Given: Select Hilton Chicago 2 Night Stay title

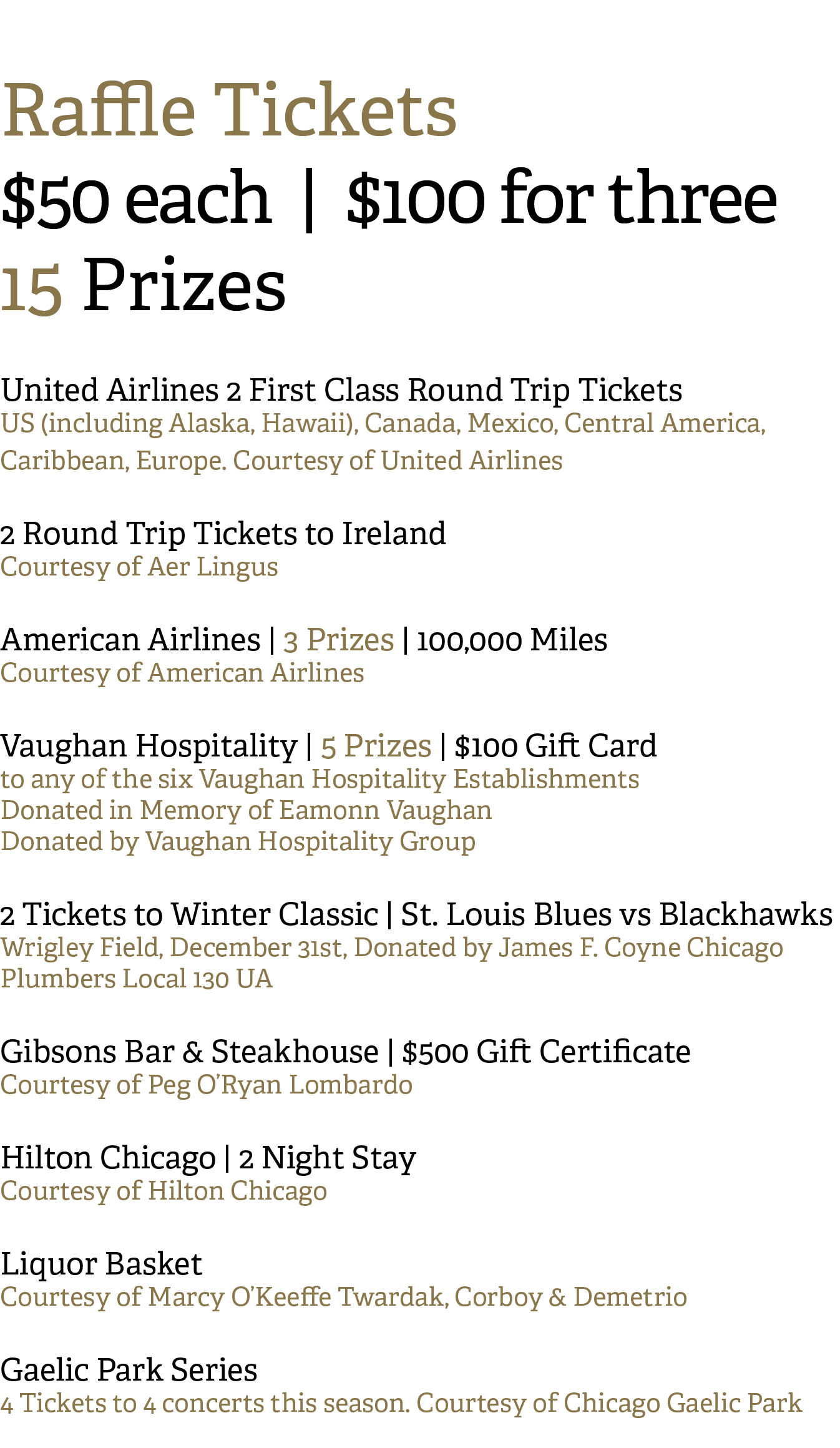Looking at the screenshot, I should 208,1159.
